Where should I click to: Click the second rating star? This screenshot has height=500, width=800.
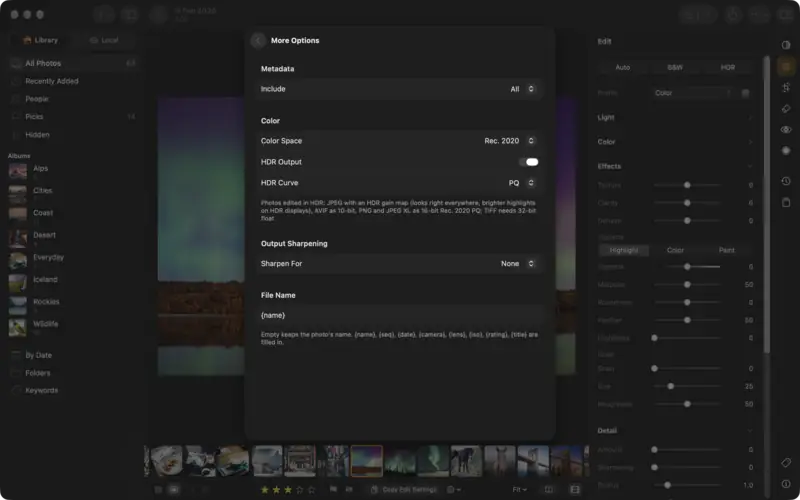click(x=277, y=490)
